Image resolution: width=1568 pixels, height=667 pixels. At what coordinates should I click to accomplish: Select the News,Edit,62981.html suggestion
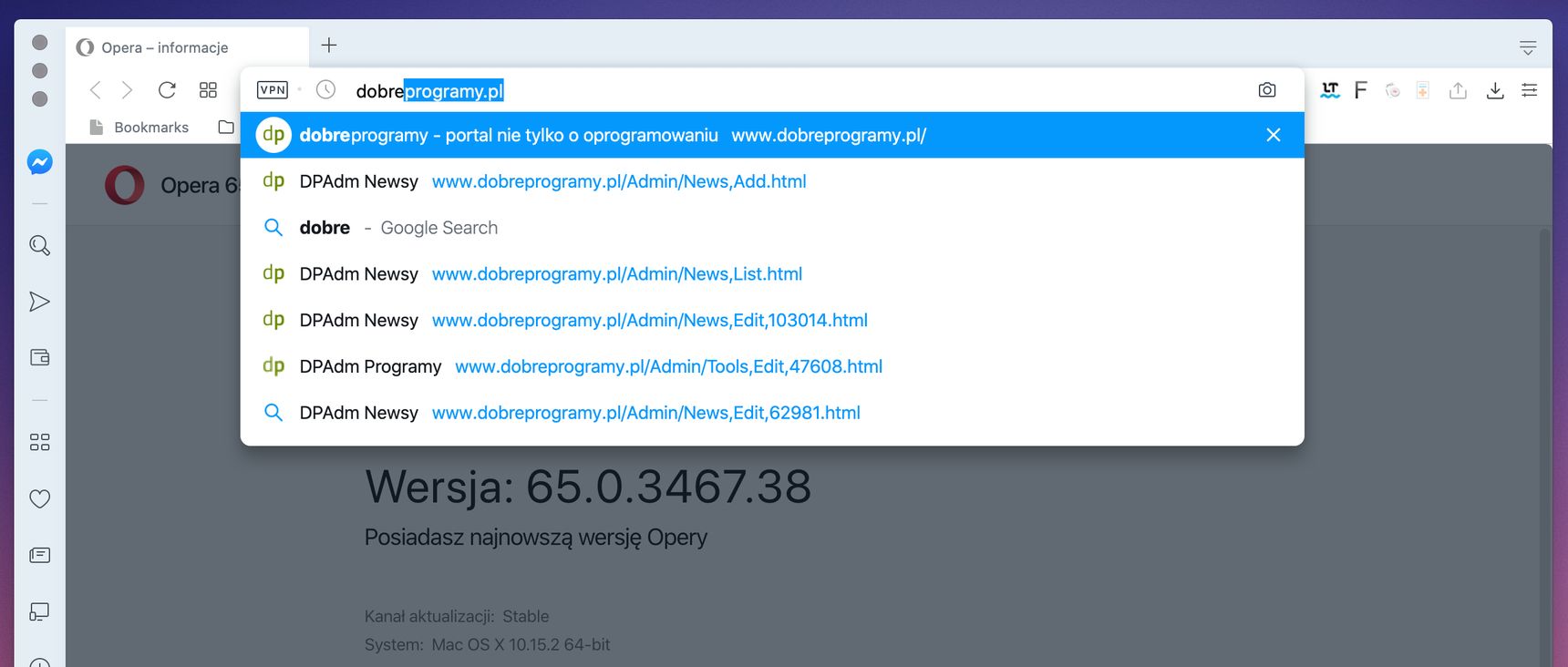pyautogui.click(x=772, y=413)
